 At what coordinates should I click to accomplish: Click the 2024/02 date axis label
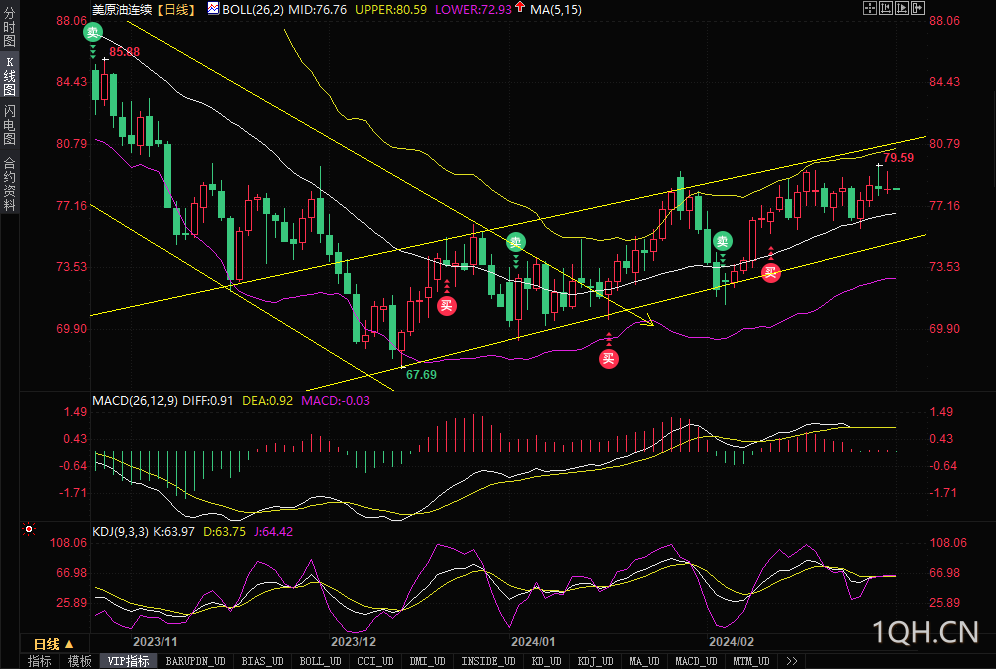[731, 642]
